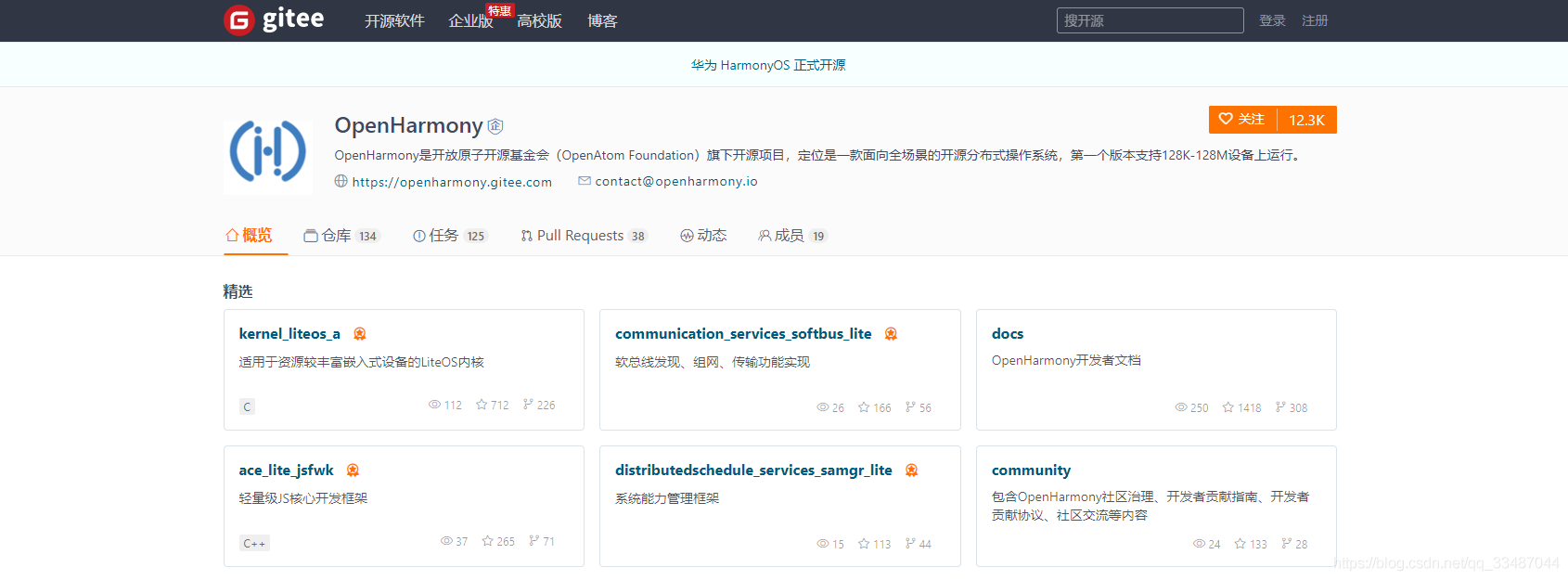
Task: Open the 高校版 menu item
Action: point(539,20)
